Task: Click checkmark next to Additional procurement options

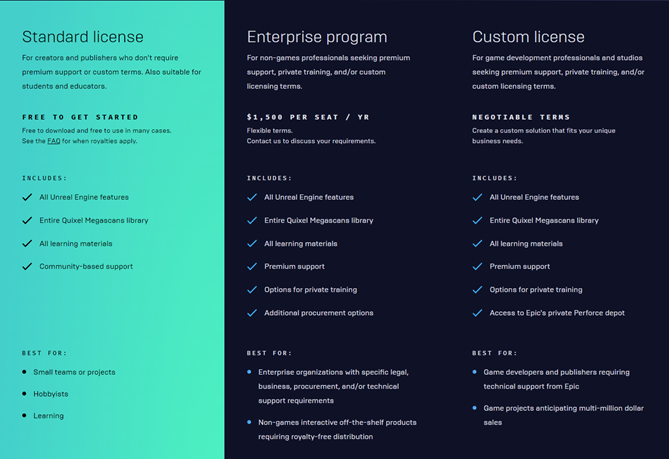Action: click(x=252, y=313)
